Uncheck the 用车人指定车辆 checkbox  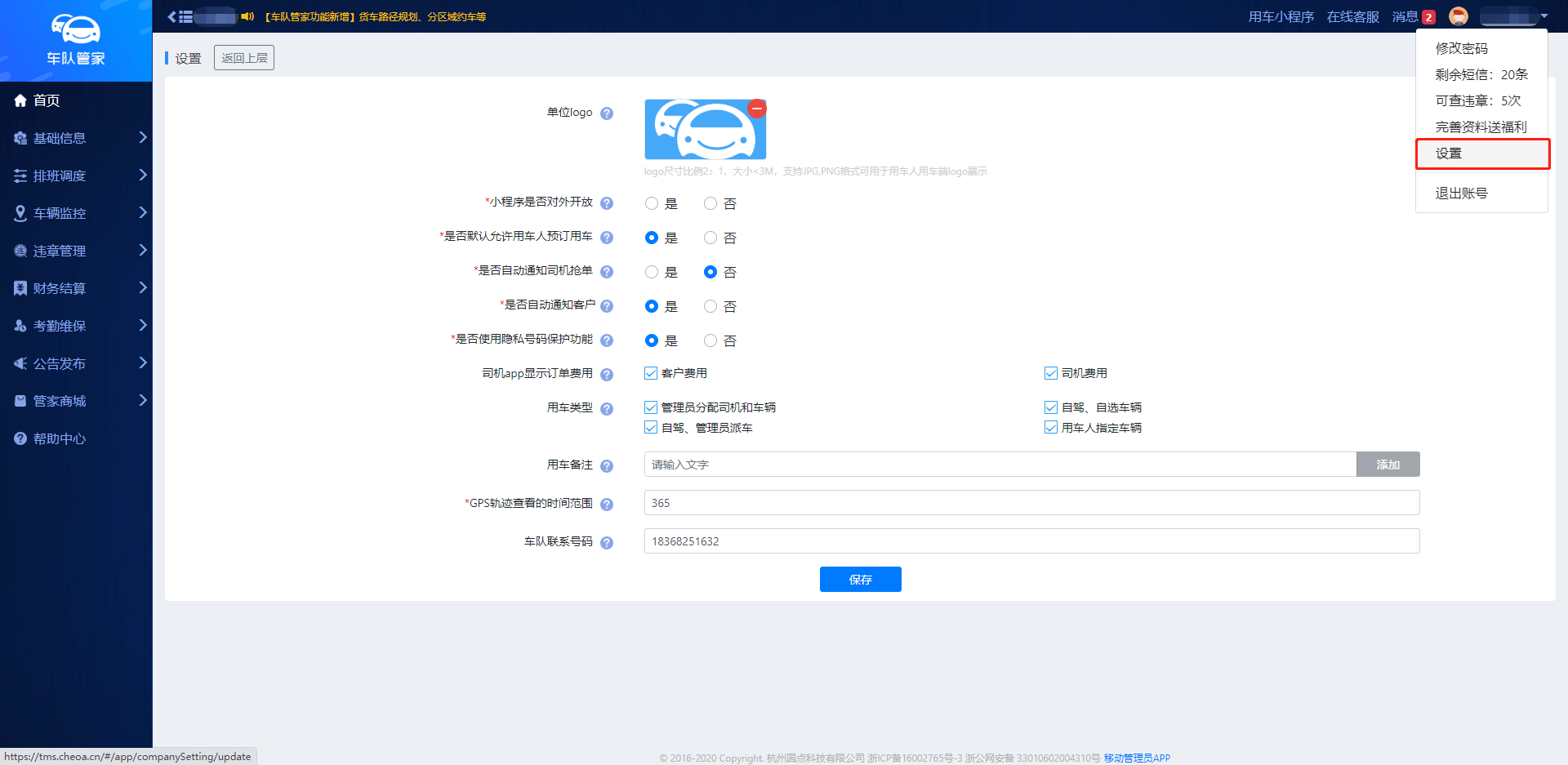[x=1051, y=428]
